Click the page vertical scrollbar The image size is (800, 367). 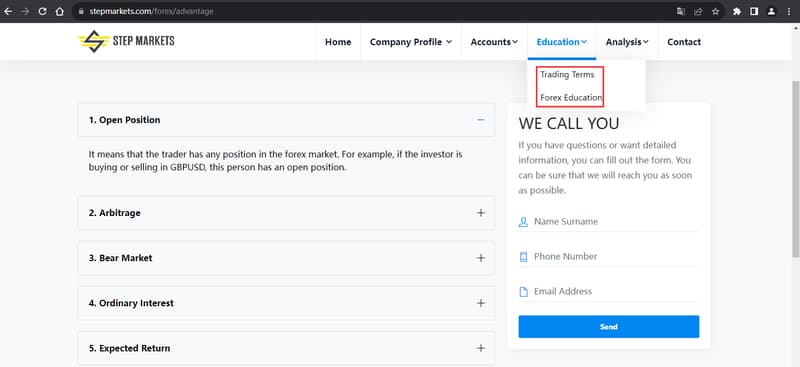[795, 168]
